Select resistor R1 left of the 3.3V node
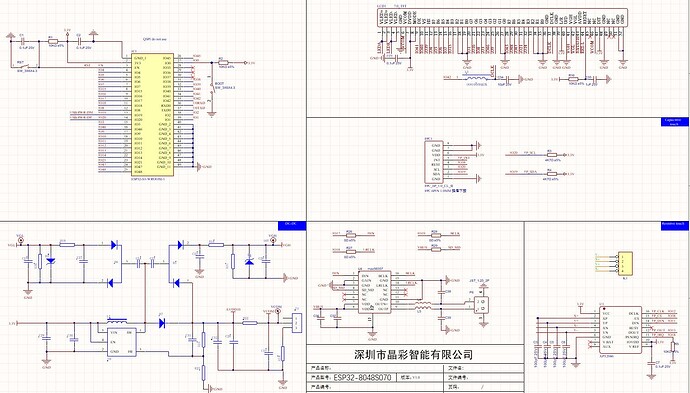 [x=54, y=41]
